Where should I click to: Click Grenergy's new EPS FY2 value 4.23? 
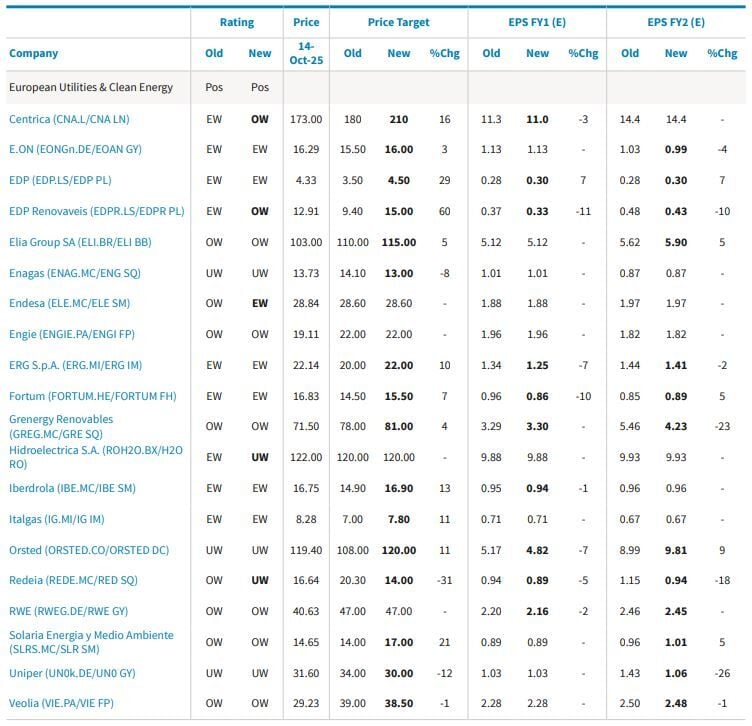coord(676,426)
